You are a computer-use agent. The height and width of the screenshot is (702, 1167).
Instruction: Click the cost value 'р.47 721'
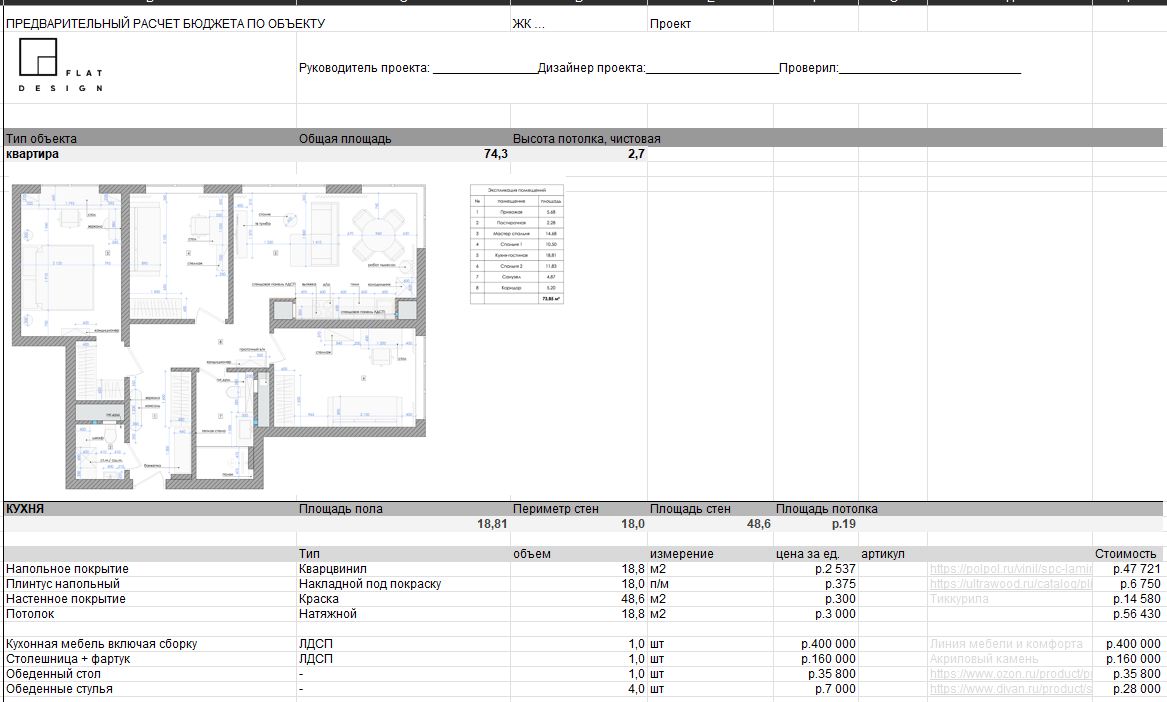[x=1136, y=569]
